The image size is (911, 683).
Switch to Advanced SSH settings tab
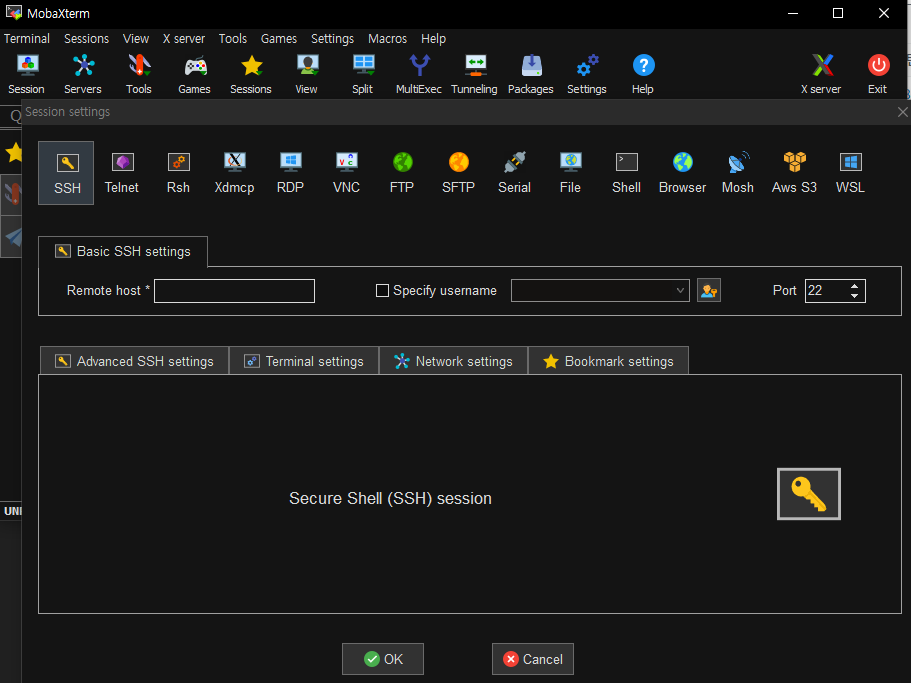click(134, 361)
